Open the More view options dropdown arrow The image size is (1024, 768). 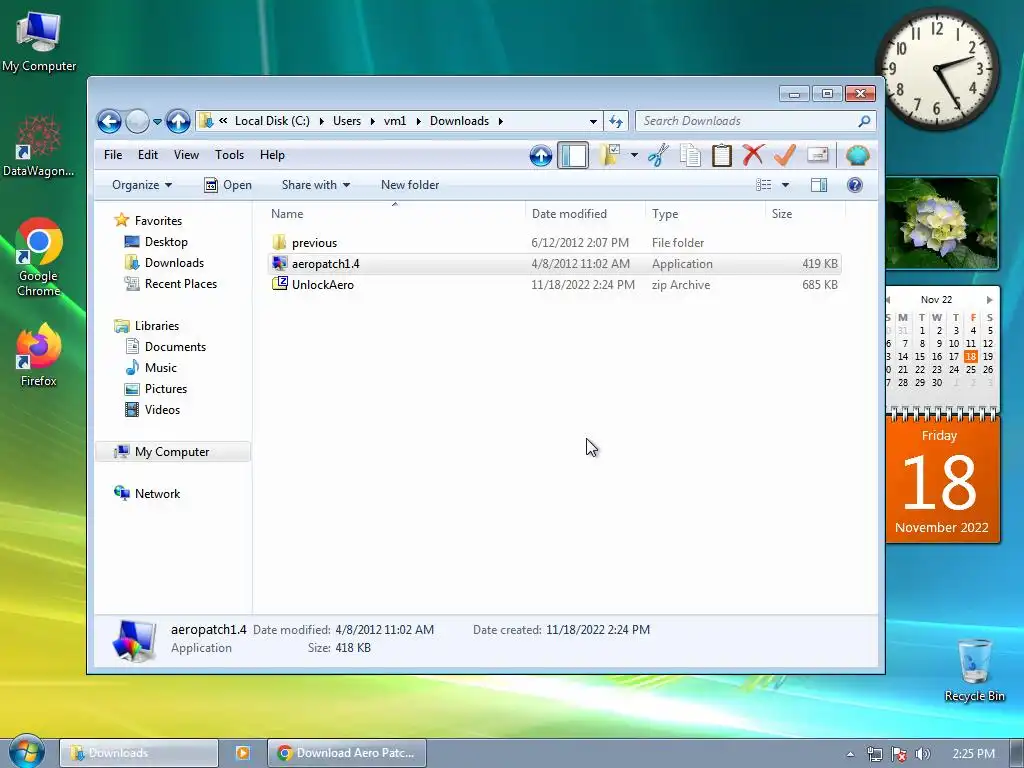pyautogui.click(x=786, y=185)
